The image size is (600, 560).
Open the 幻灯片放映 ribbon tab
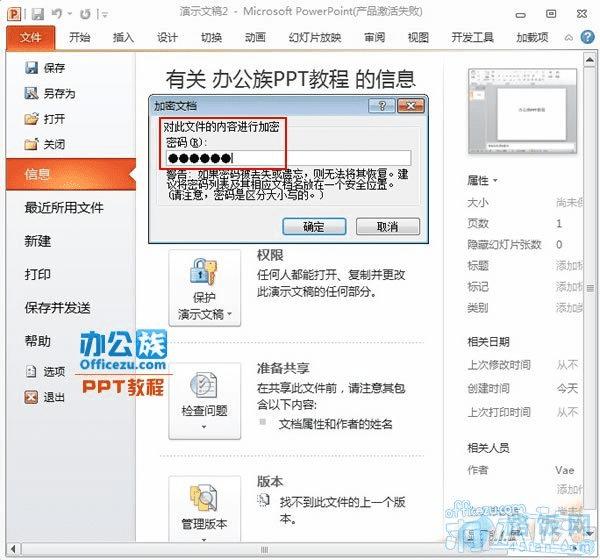315,38
